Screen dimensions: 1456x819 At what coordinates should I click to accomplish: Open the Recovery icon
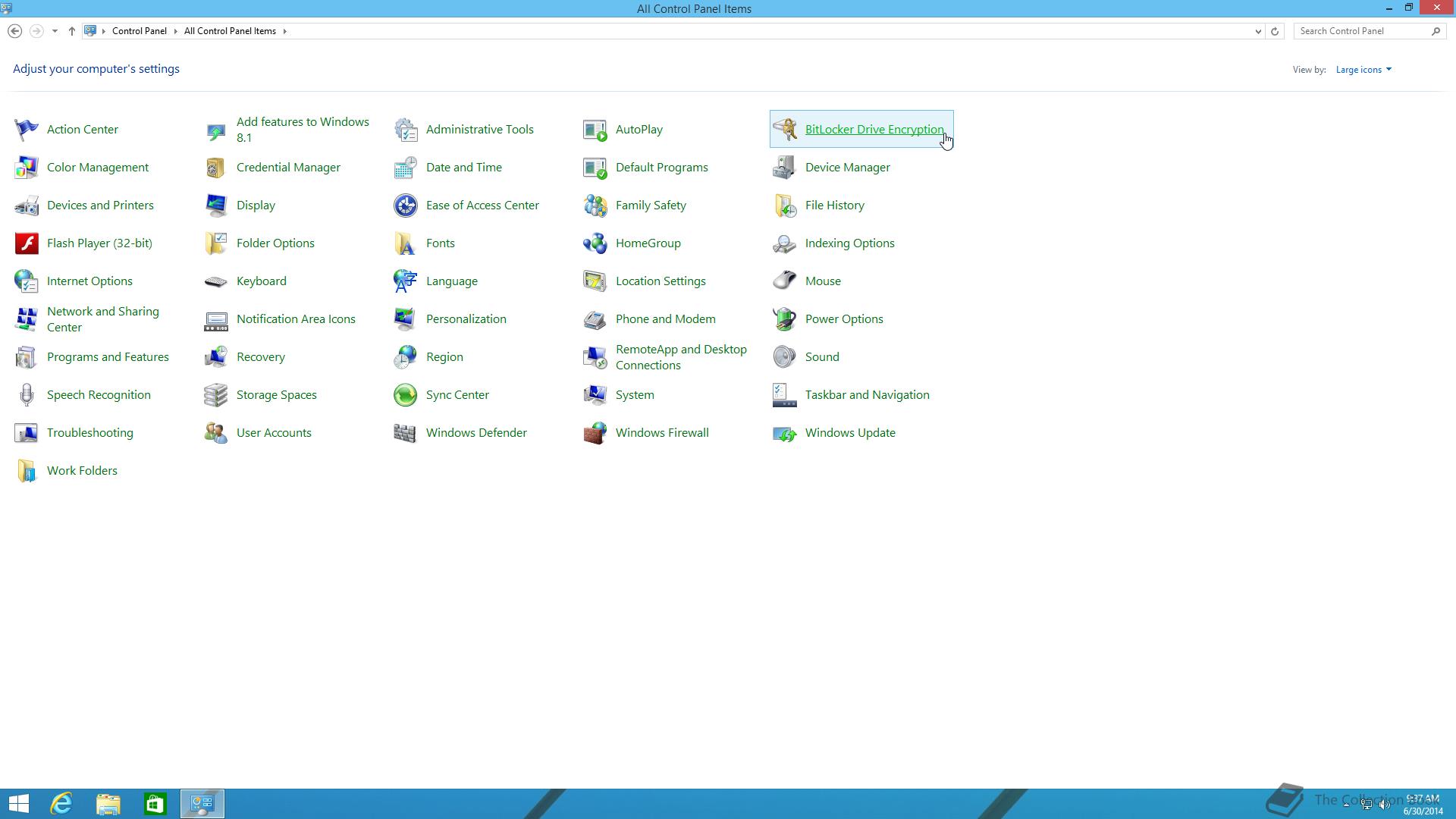216,357
